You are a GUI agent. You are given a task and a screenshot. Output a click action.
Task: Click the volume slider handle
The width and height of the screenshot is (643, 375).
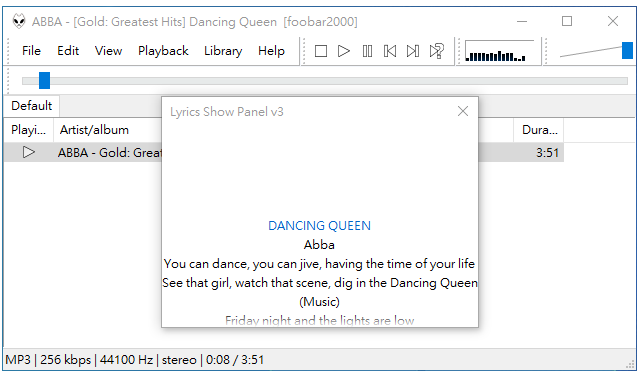(x=627, y=51)
